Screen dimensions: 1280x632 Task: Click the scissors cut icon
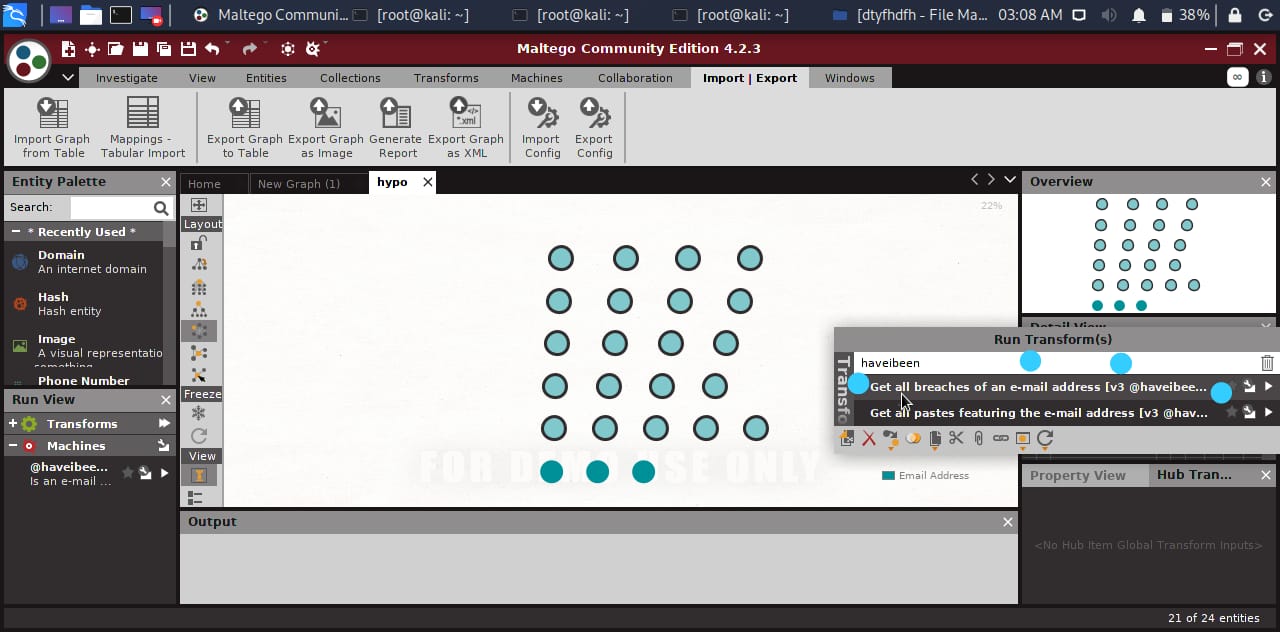[956, 438]
